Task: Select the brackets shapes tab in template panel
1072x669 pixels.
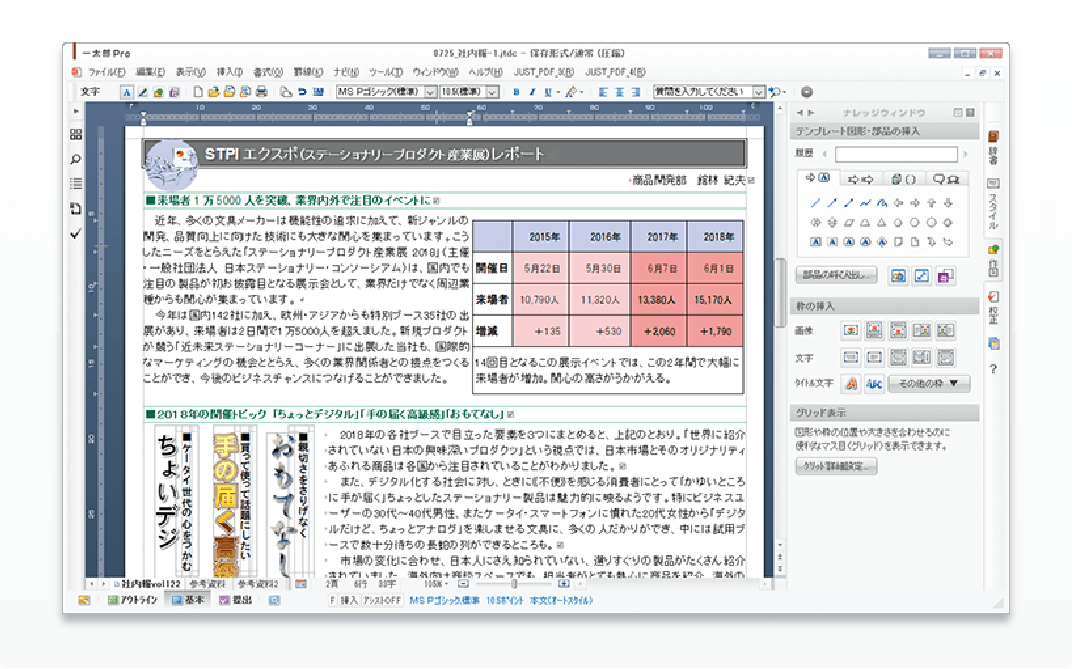Action: click(x=903, y=179)
